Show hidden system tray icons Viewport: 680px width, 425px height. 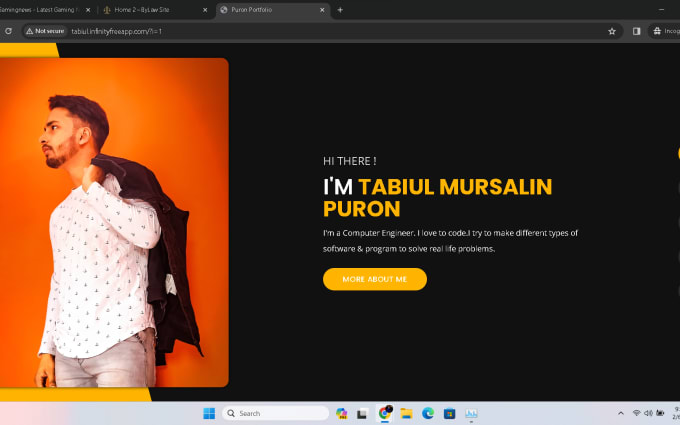tap(621, 413)
